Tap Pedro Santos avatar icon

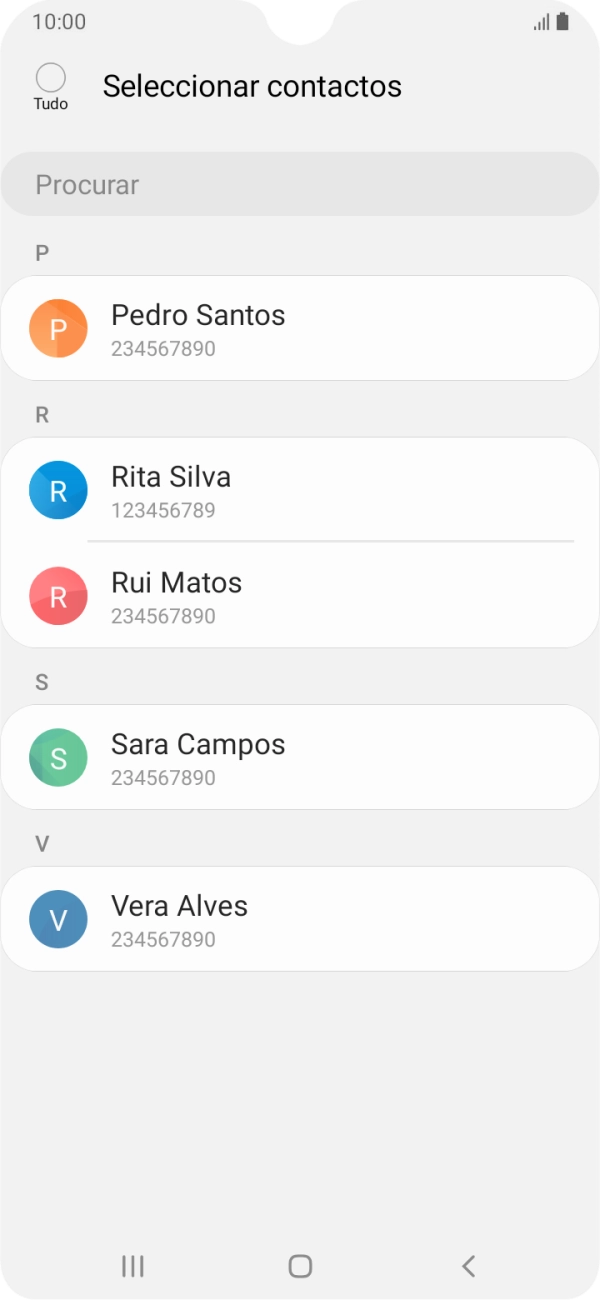pyautogui.click(x=58, y=327)
